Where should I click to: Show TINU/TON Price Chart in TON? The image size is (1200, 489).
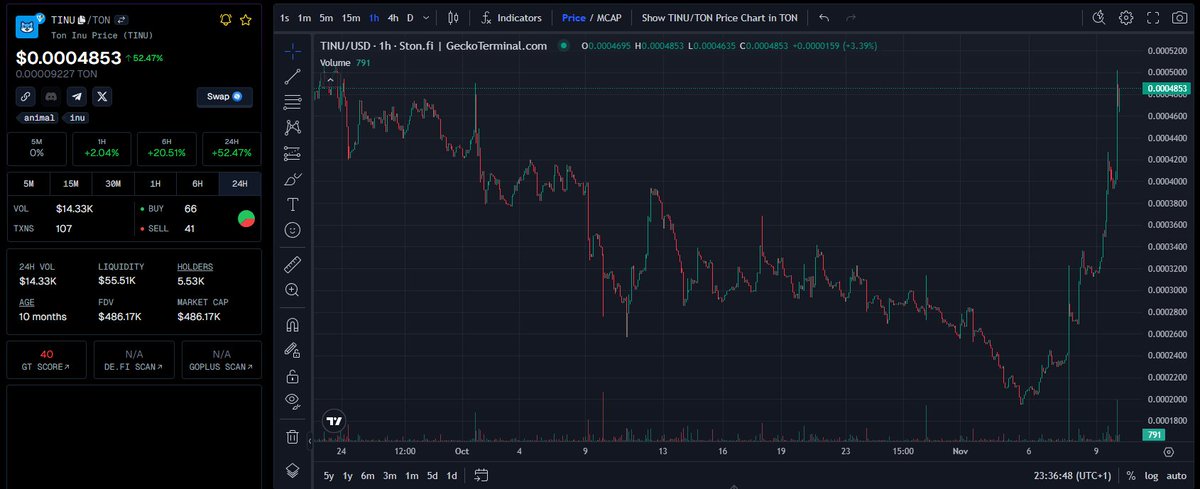coord(720,17)
